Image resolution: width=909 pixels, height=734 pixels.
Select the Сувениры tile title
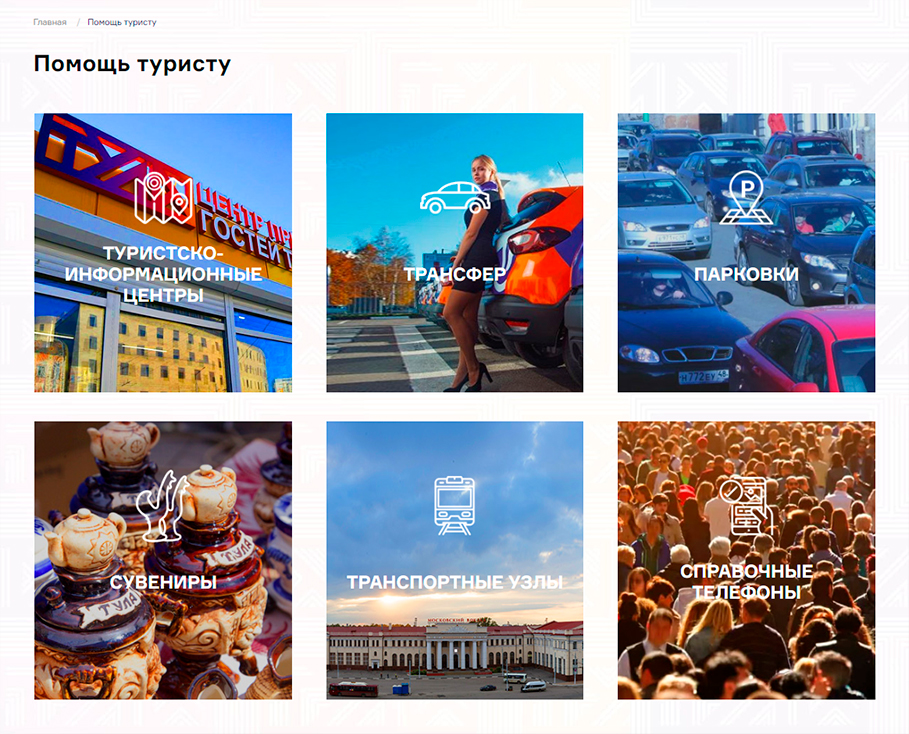click(163, 582)
